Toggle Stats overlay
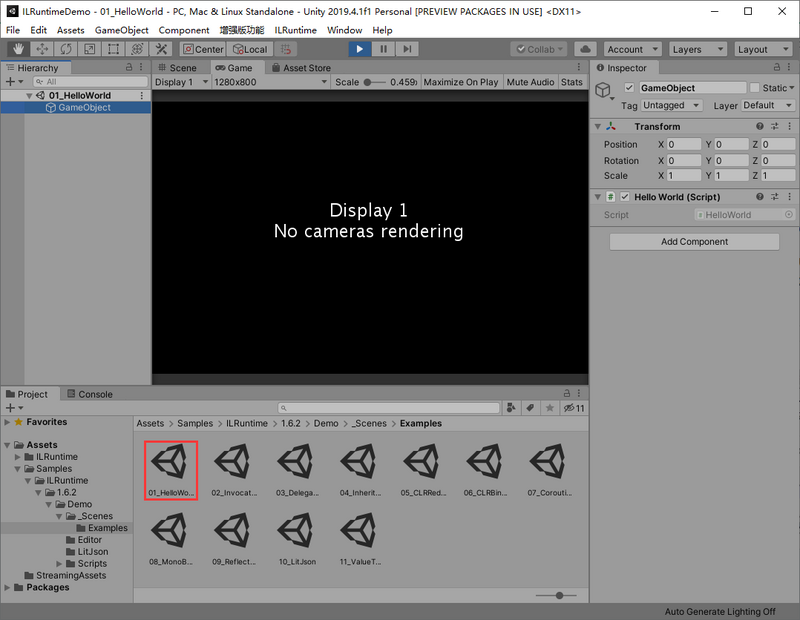 (x=571, y=82)
